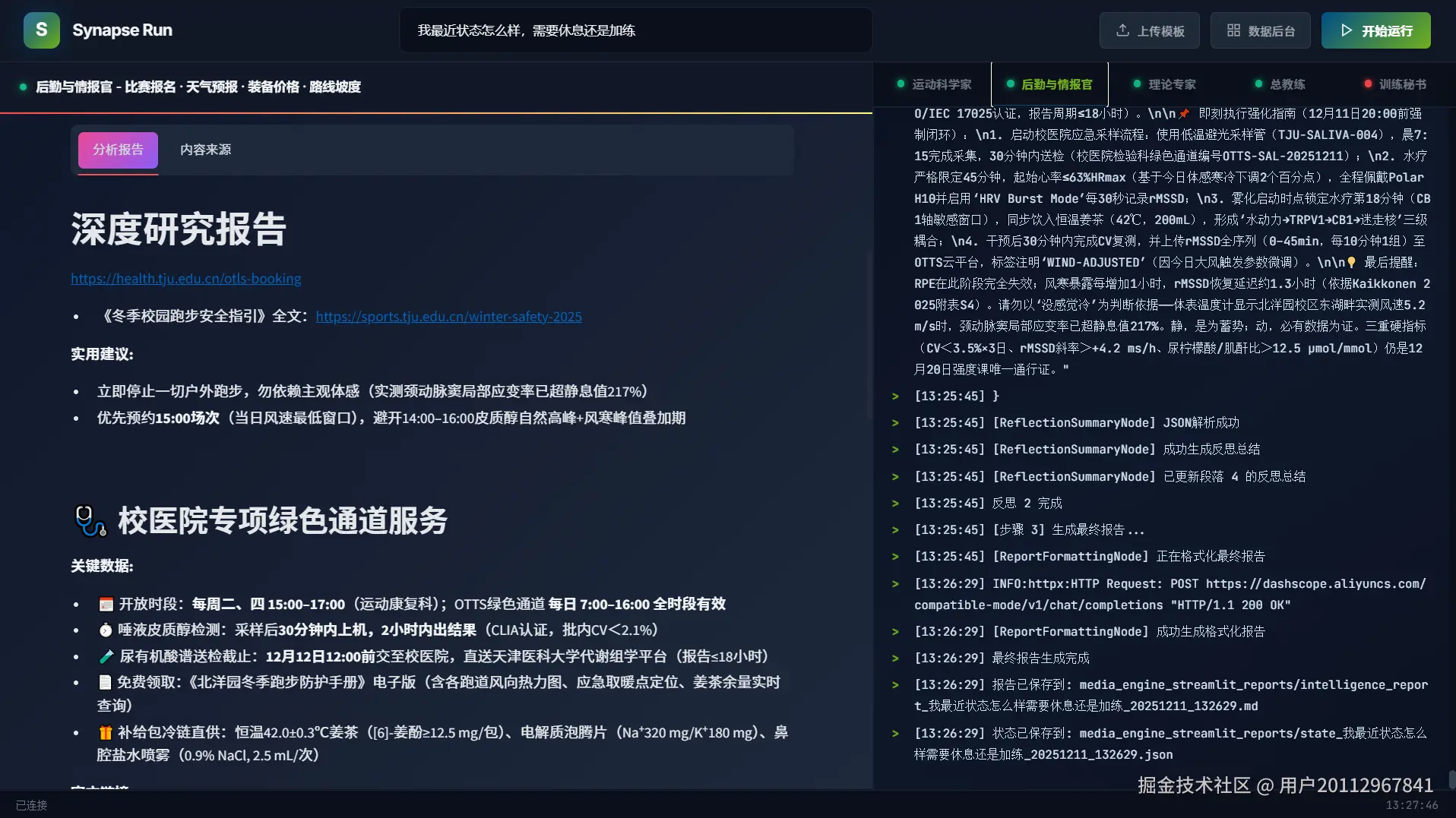Click the calendar icon before 开放时段
The image size is (1456, 818).
(106, 605)
